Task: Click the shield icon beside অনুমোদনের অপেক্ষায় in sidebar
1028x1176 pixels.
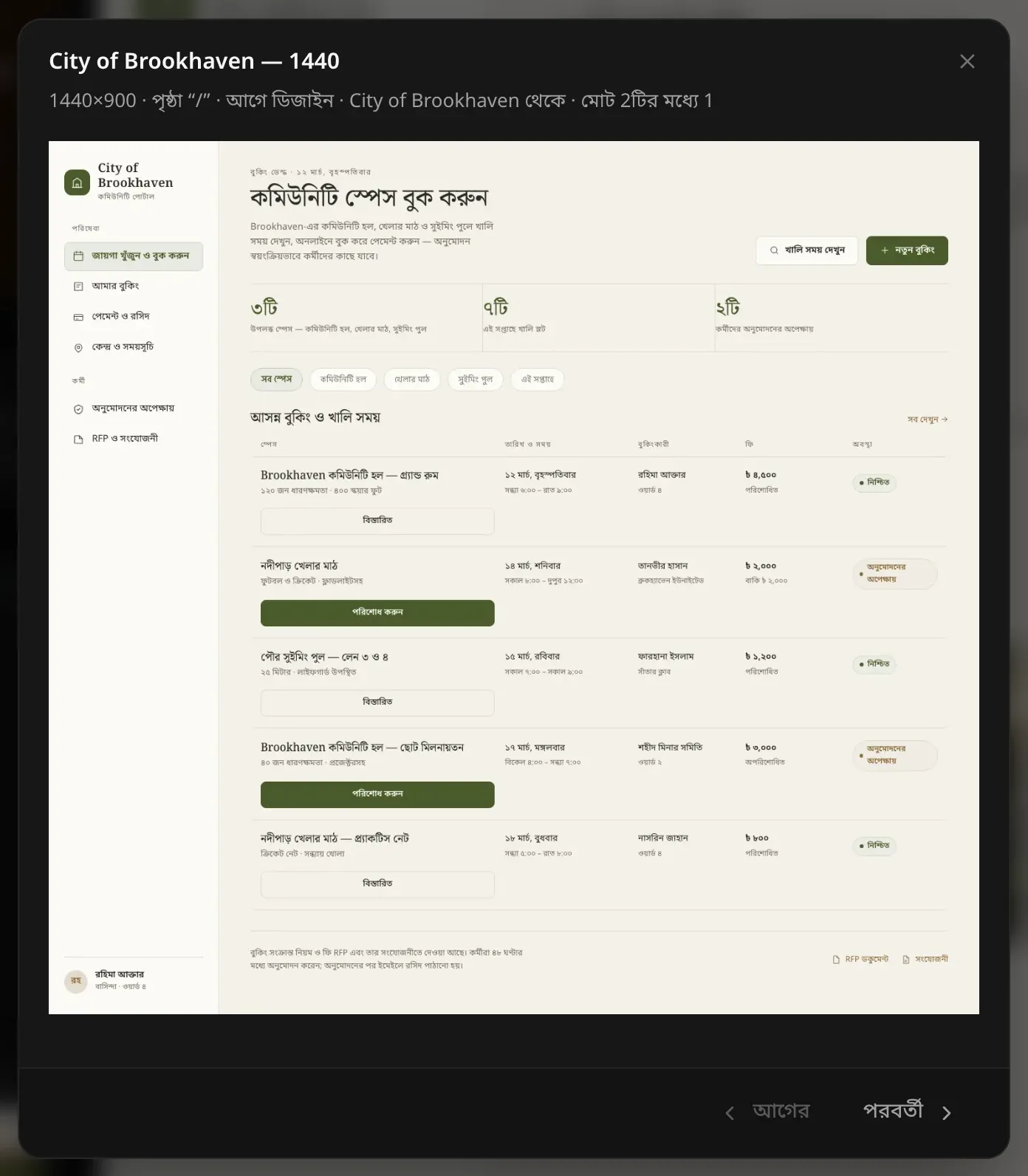Action: 78,408
